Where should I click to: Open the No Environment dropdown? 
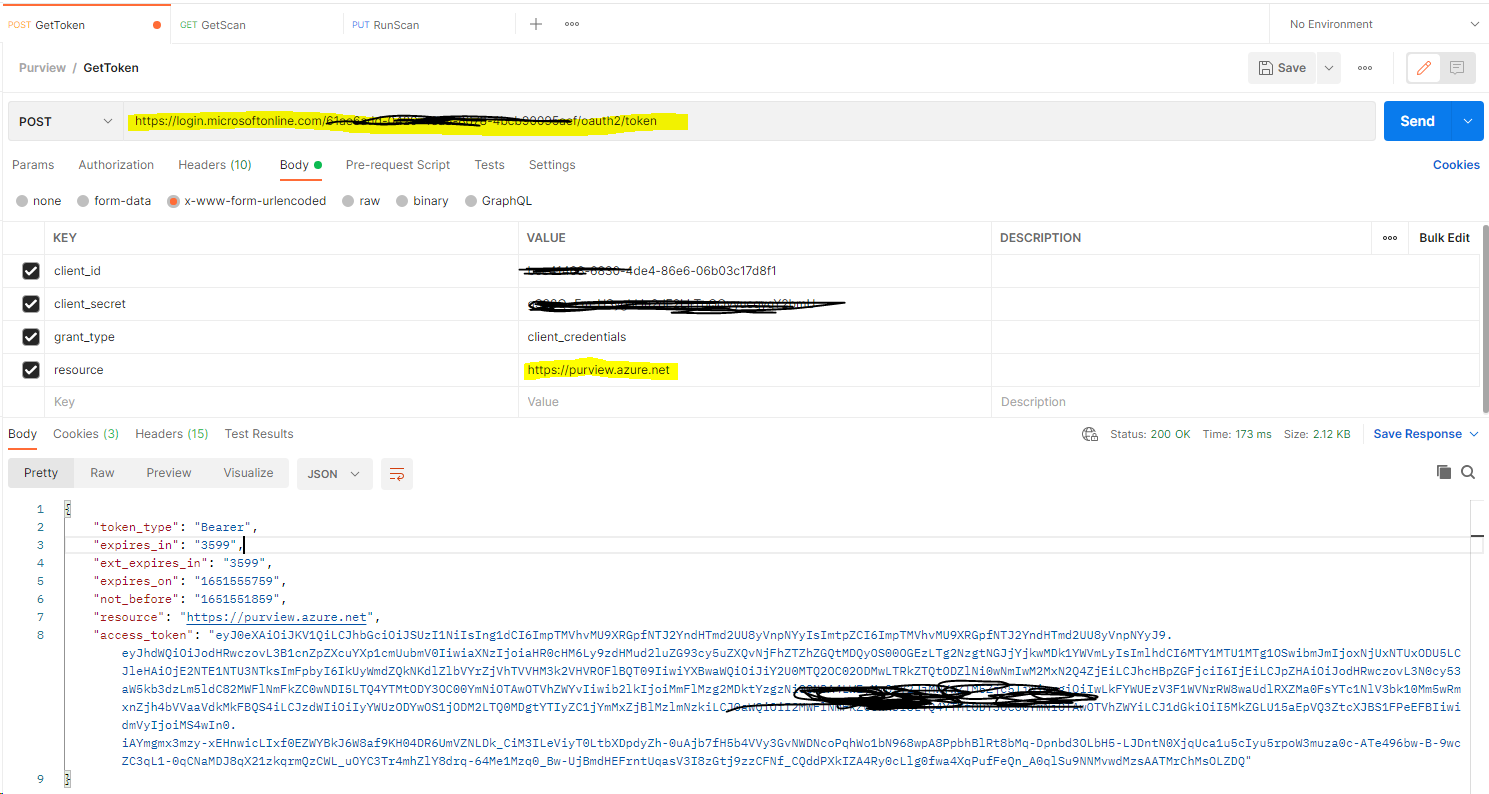pos(1384,24)
